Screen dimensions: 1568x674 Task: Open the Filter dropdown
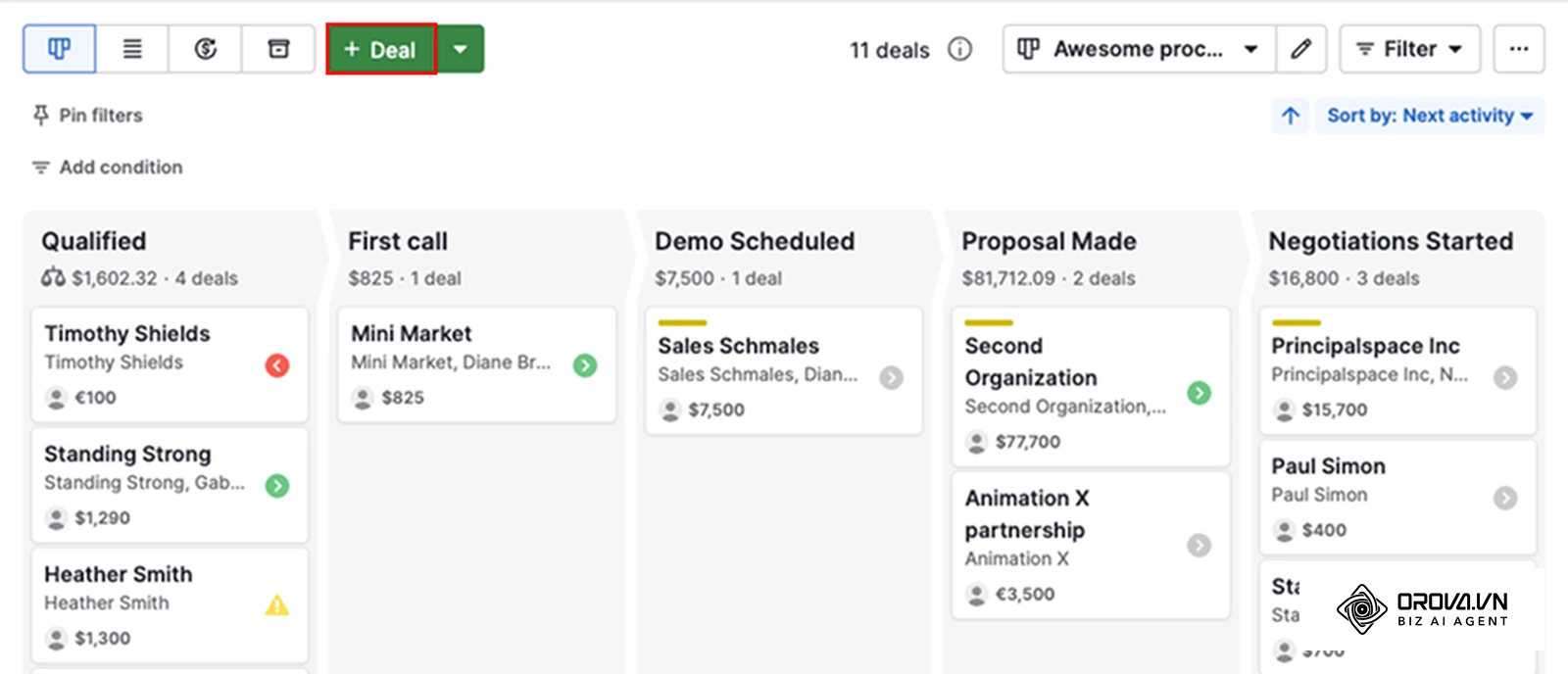[x=1410, y=49]
